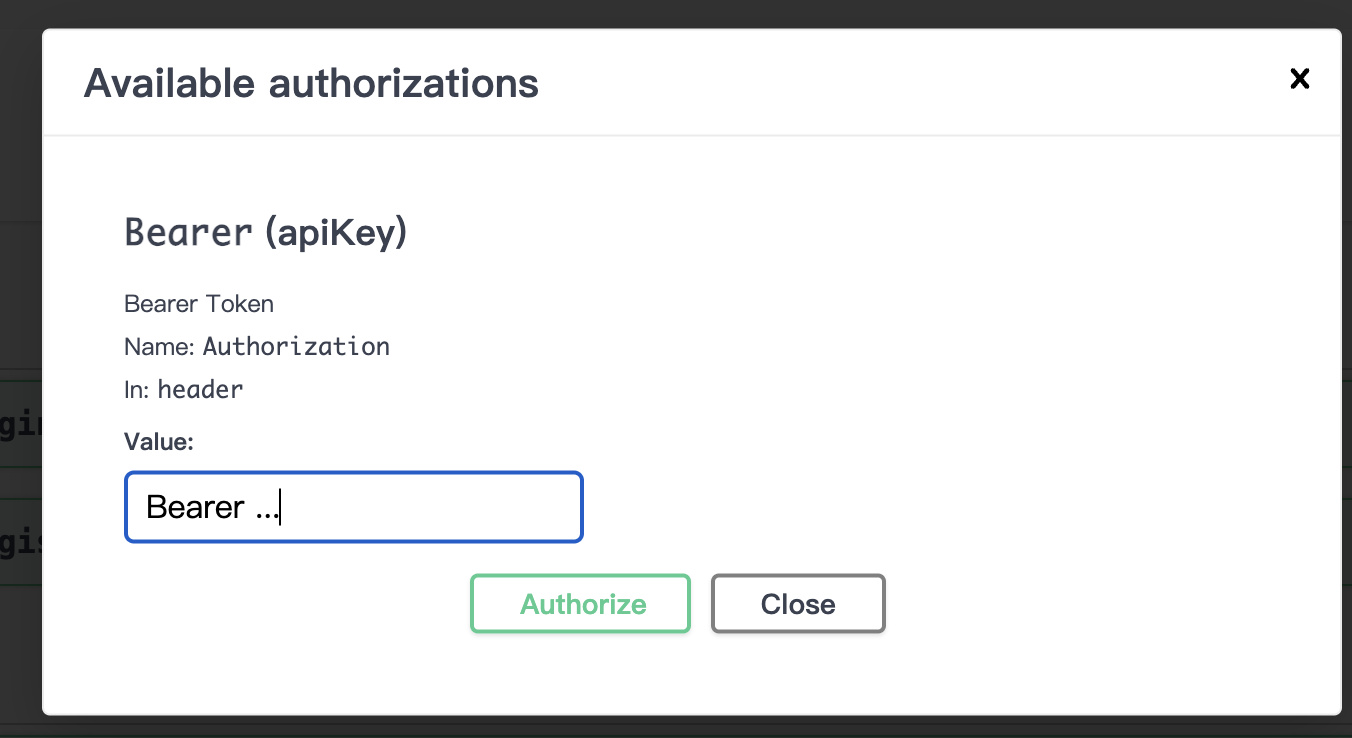Select the "Available authorizations" dialog title

click(x=311, y=82)
